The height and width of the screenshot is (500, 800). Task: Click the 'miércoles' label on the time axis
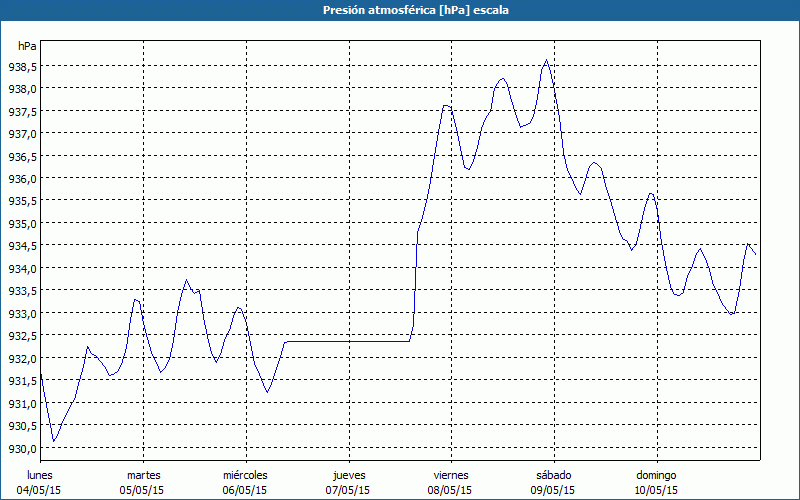point(245,474)
